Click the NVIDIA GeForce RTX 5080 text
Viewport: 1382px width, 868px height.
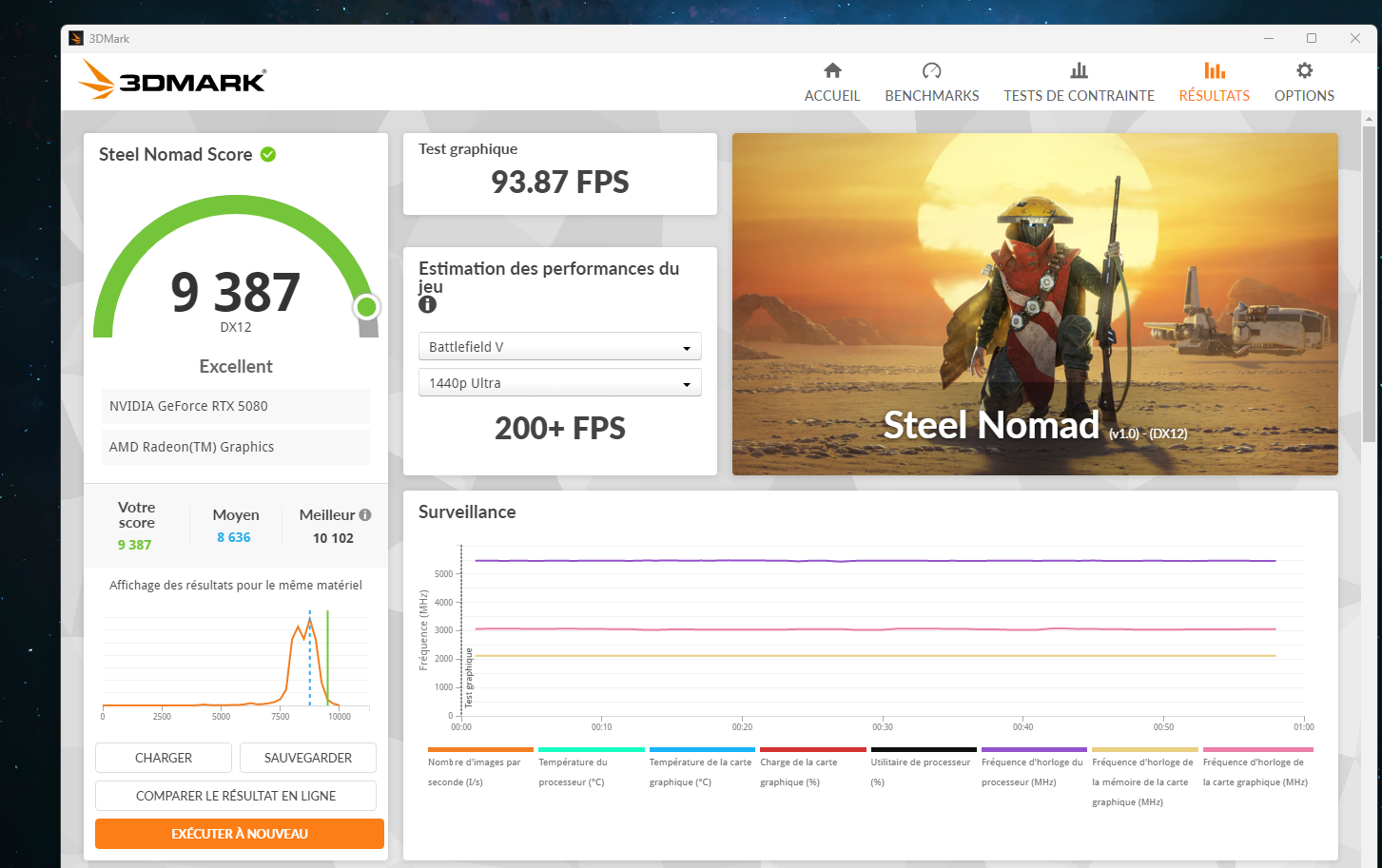(x=188, y=406)
